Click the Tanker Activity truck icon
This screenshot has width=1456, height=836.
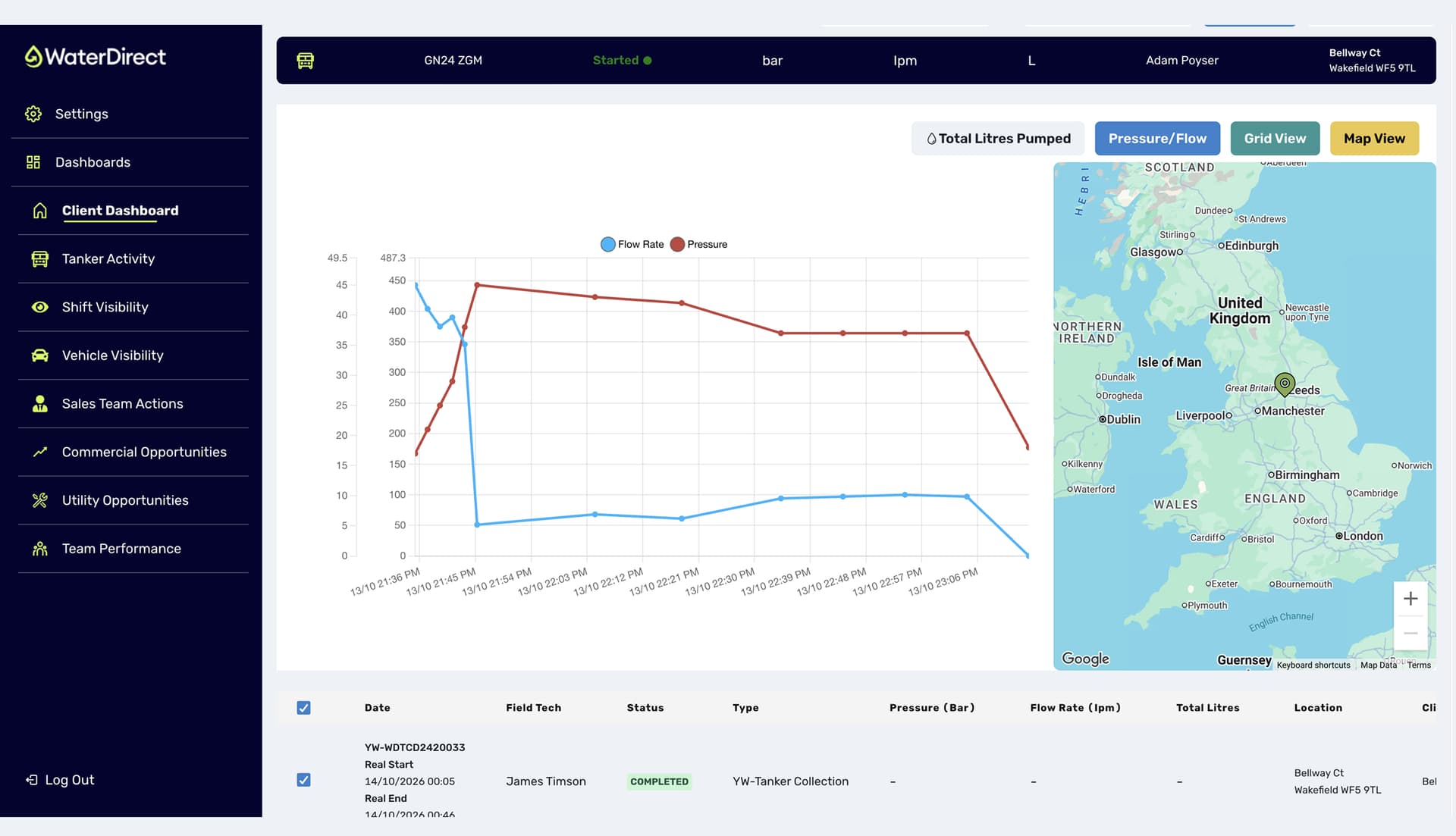[x=40, y=259]
